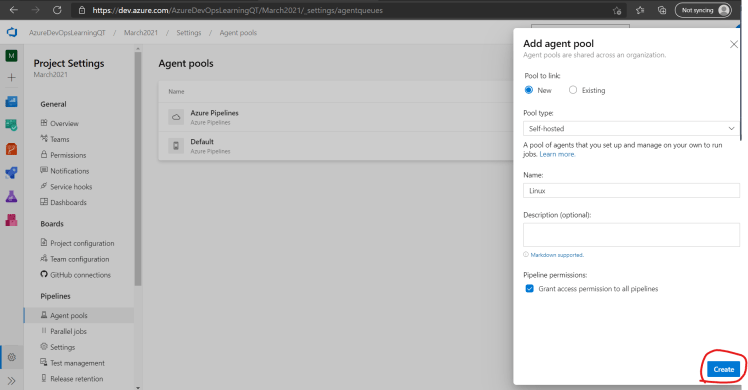
Task: Open Project settings gear icon
Action: coord(11,357)
